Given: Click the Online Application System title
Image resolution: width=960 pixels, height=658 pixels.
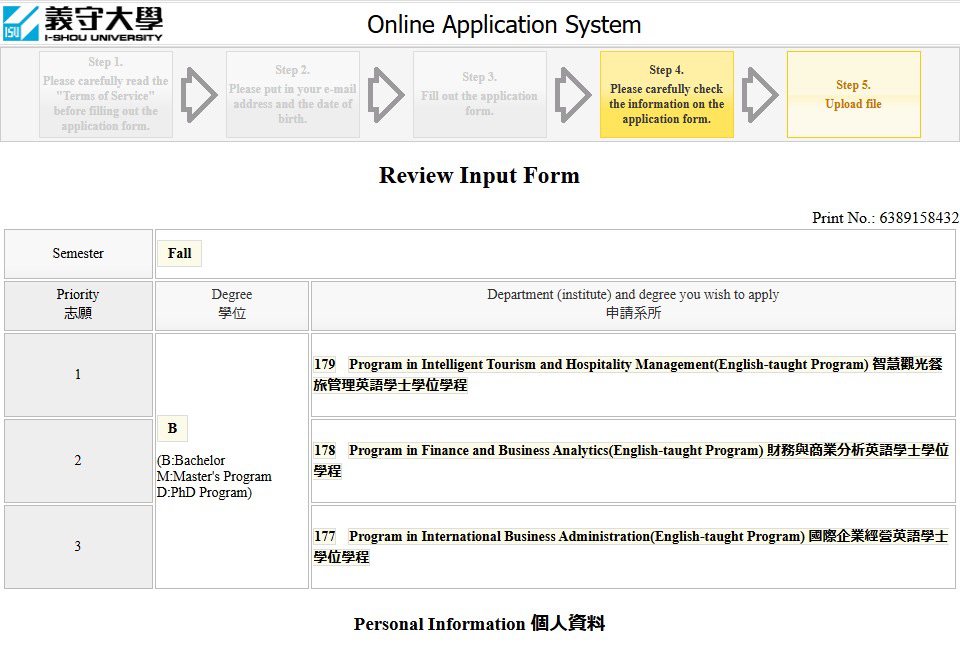Looking at the screenshot, I should 504,24.
